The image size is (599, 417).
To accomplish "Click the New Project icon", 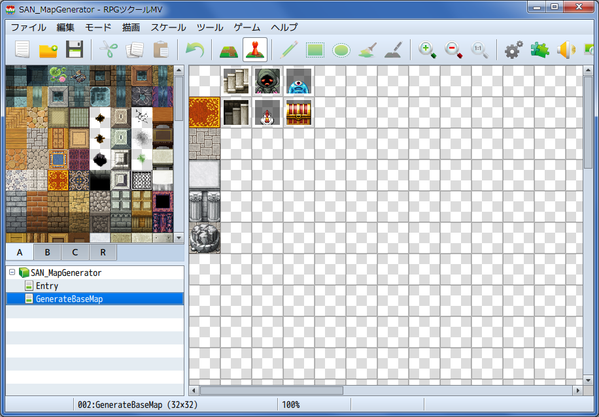I will [x=23, y=50].
